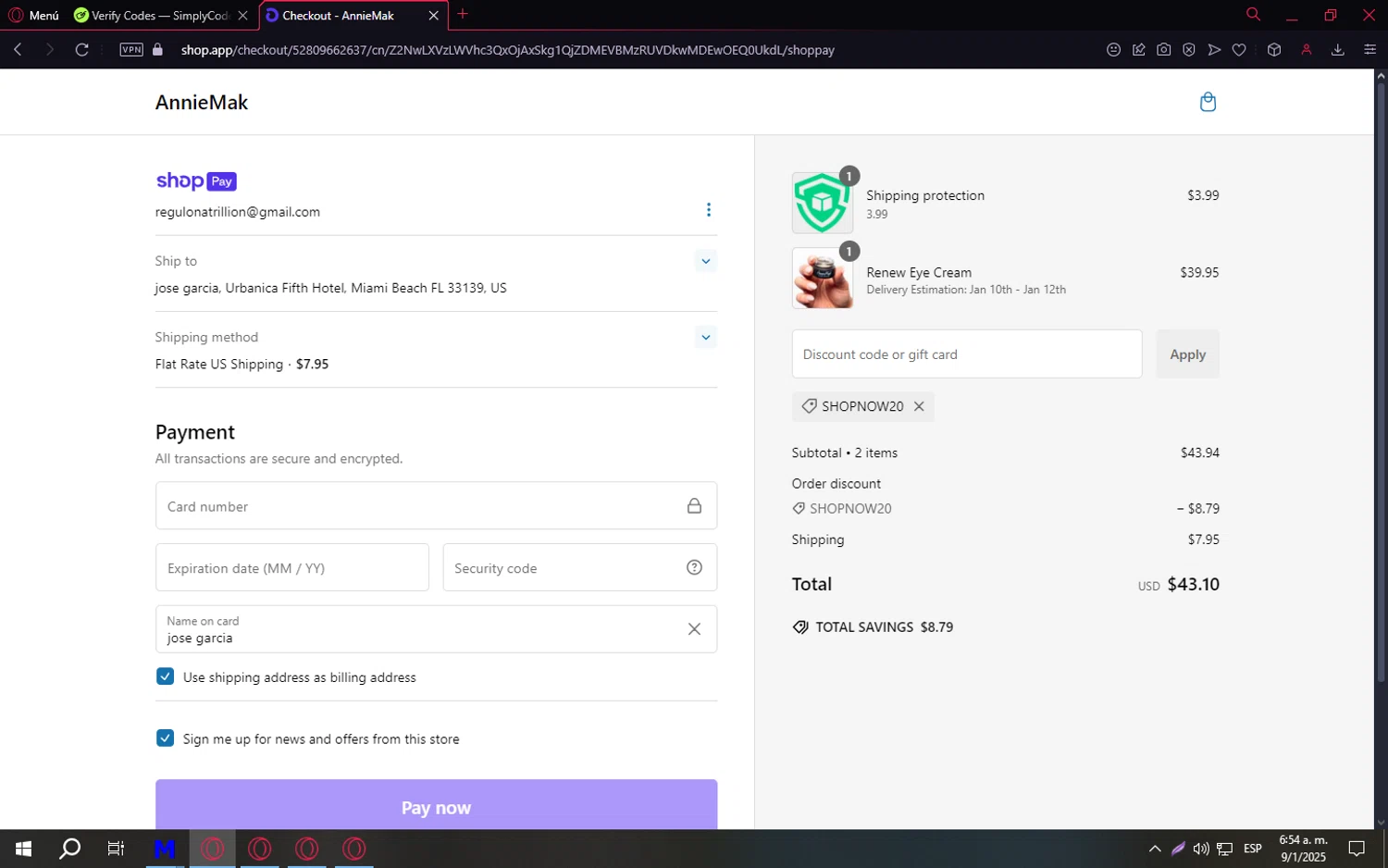Expand the Ship to address dropdown
The image size is (1388, 868).
click(706, 261)
